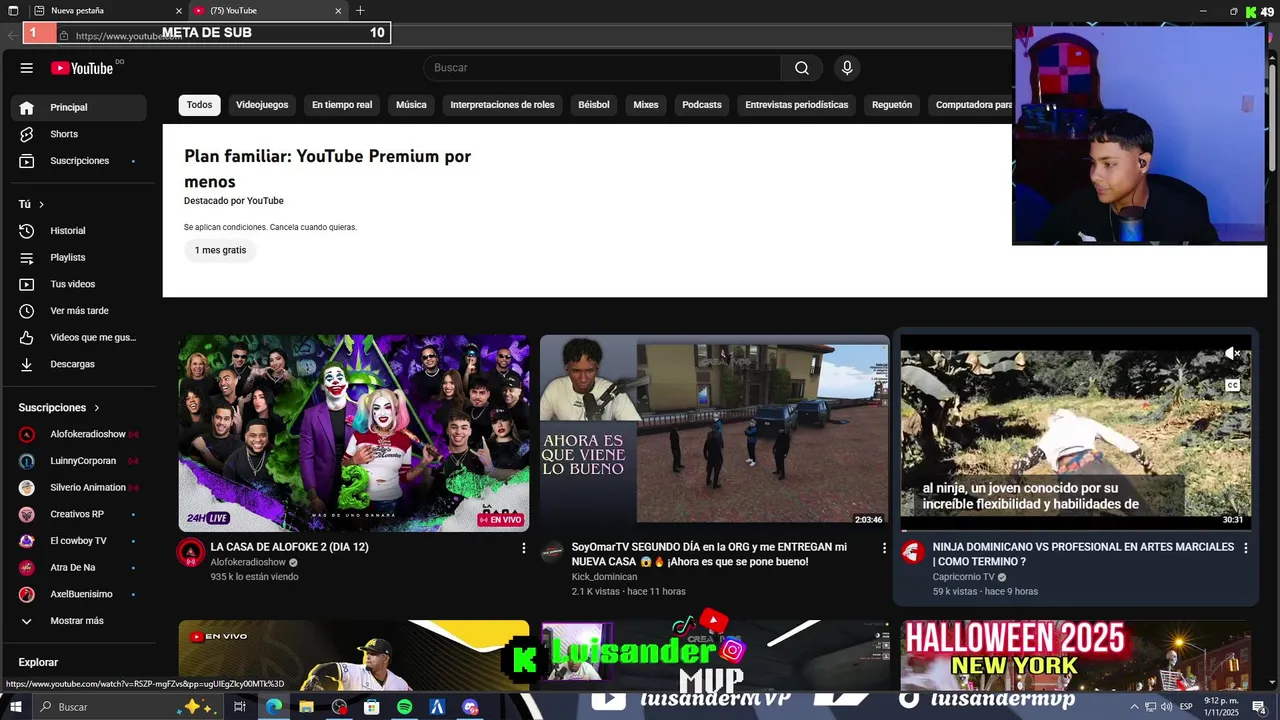Open Spotify from the taskbar
1280x720 pixels.
point(404,707)
